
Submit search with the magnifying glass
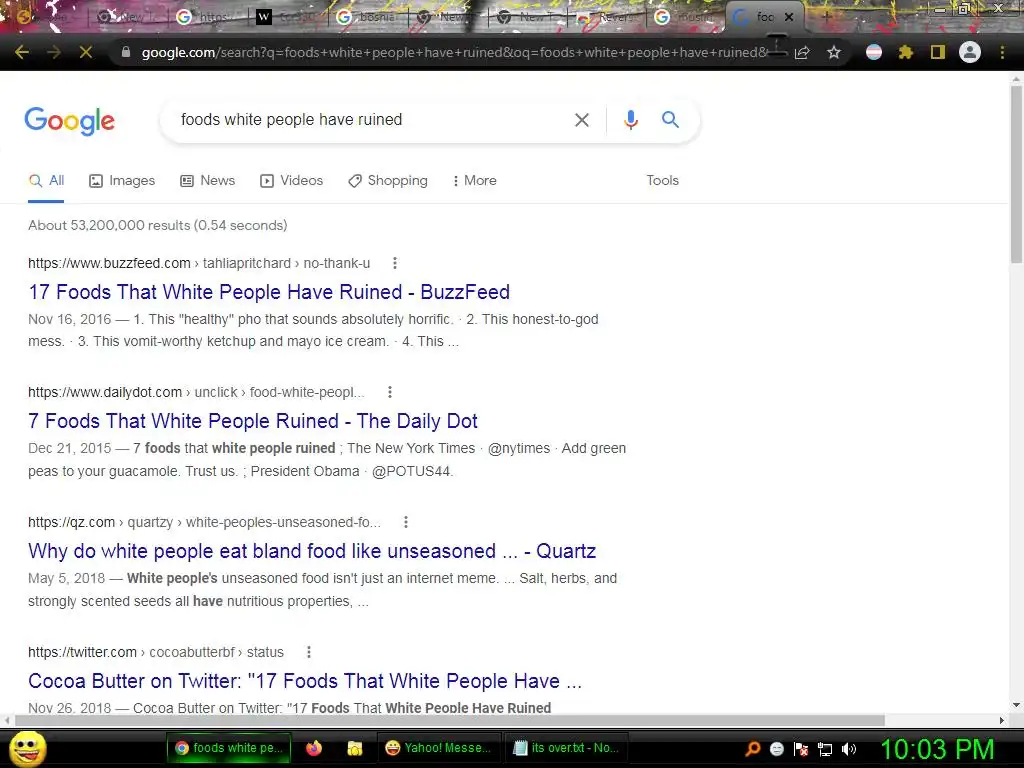point(670,120)
